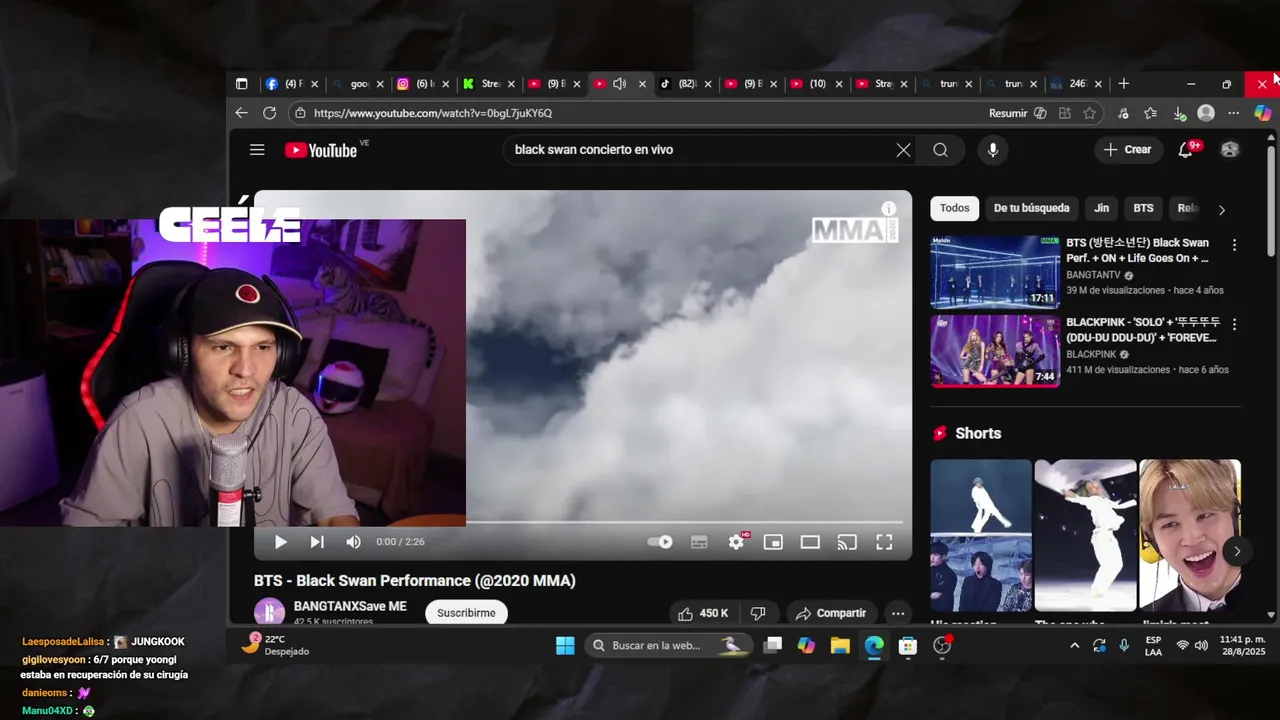Open File Explorer from the taskbar

coord(840,645)
